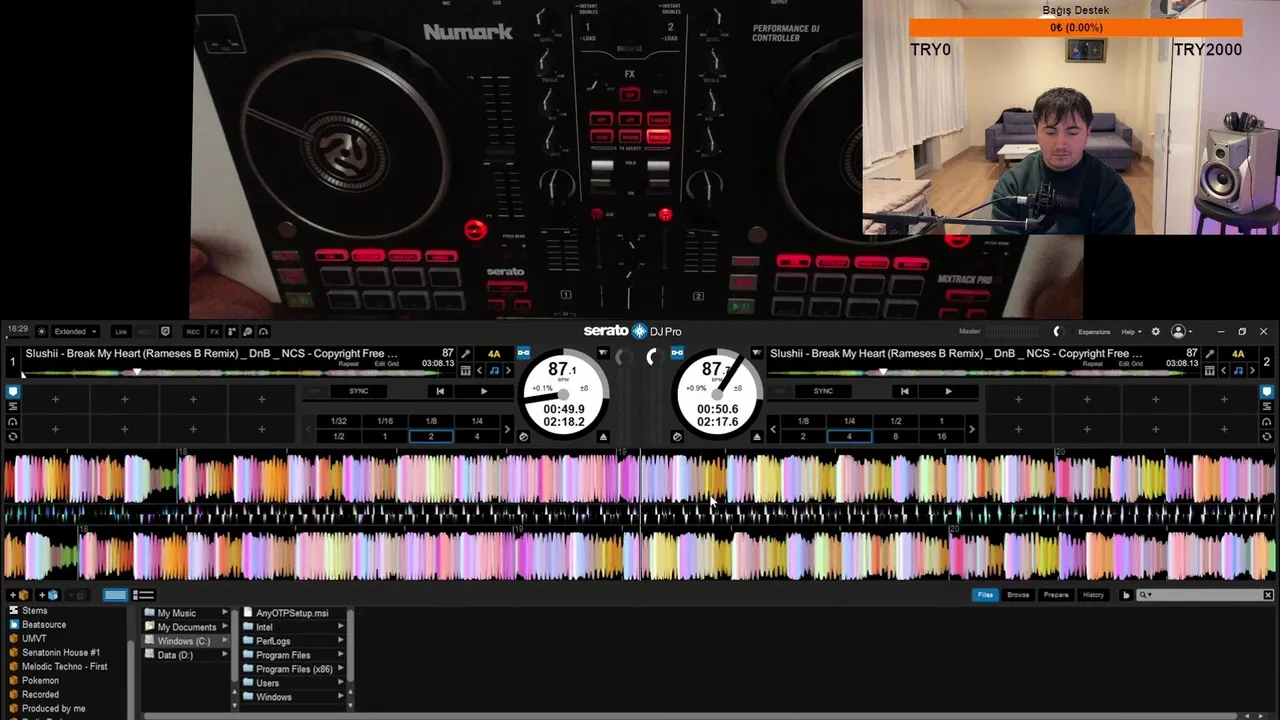Viewport: 1280px width, 720px height.
Task: Switch to simple list view icon
Action: [143, 595]
